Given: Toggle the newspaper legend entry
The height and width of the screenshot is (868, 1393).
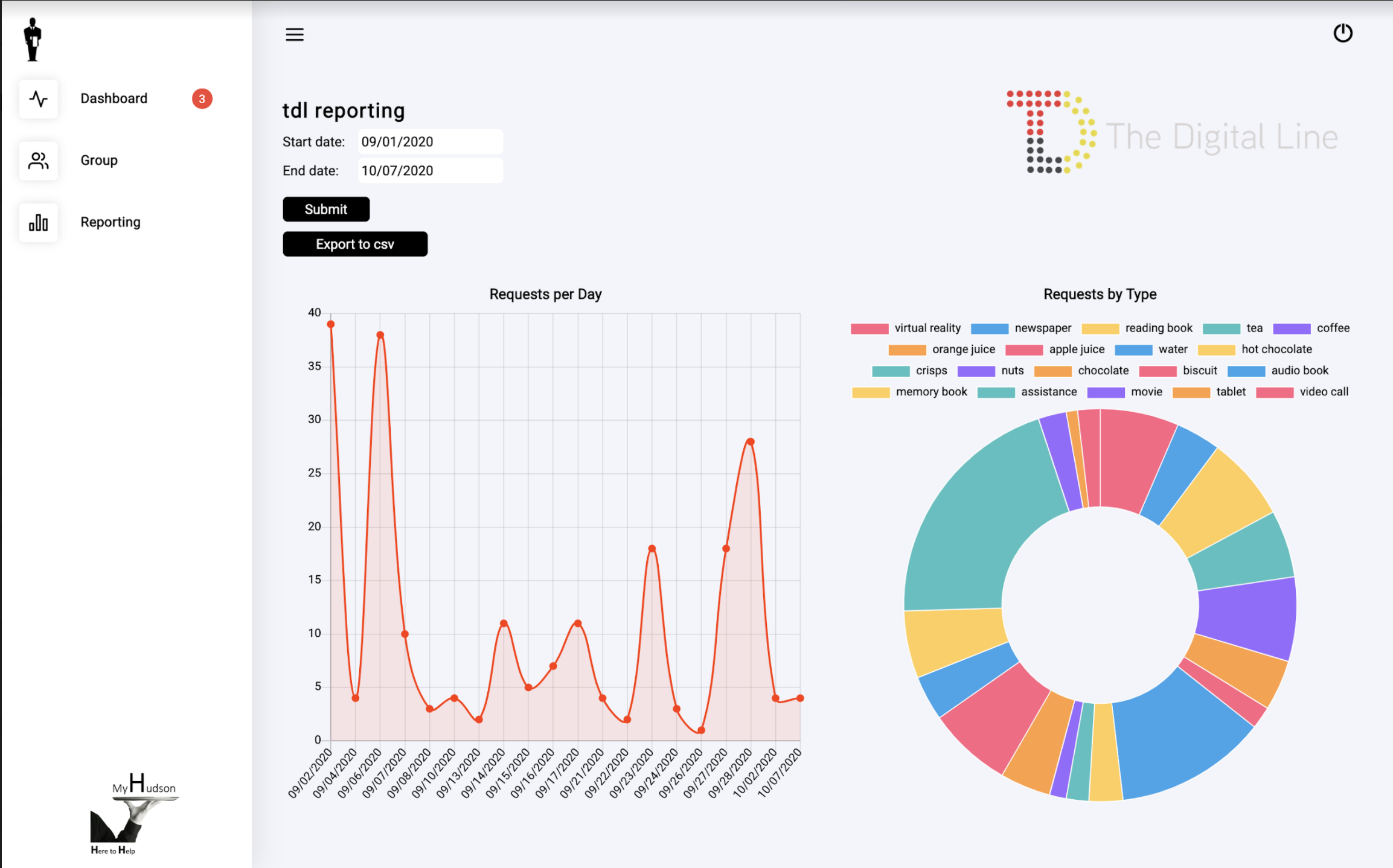Looking at the screenshot, I should (x=1042, y=328).
